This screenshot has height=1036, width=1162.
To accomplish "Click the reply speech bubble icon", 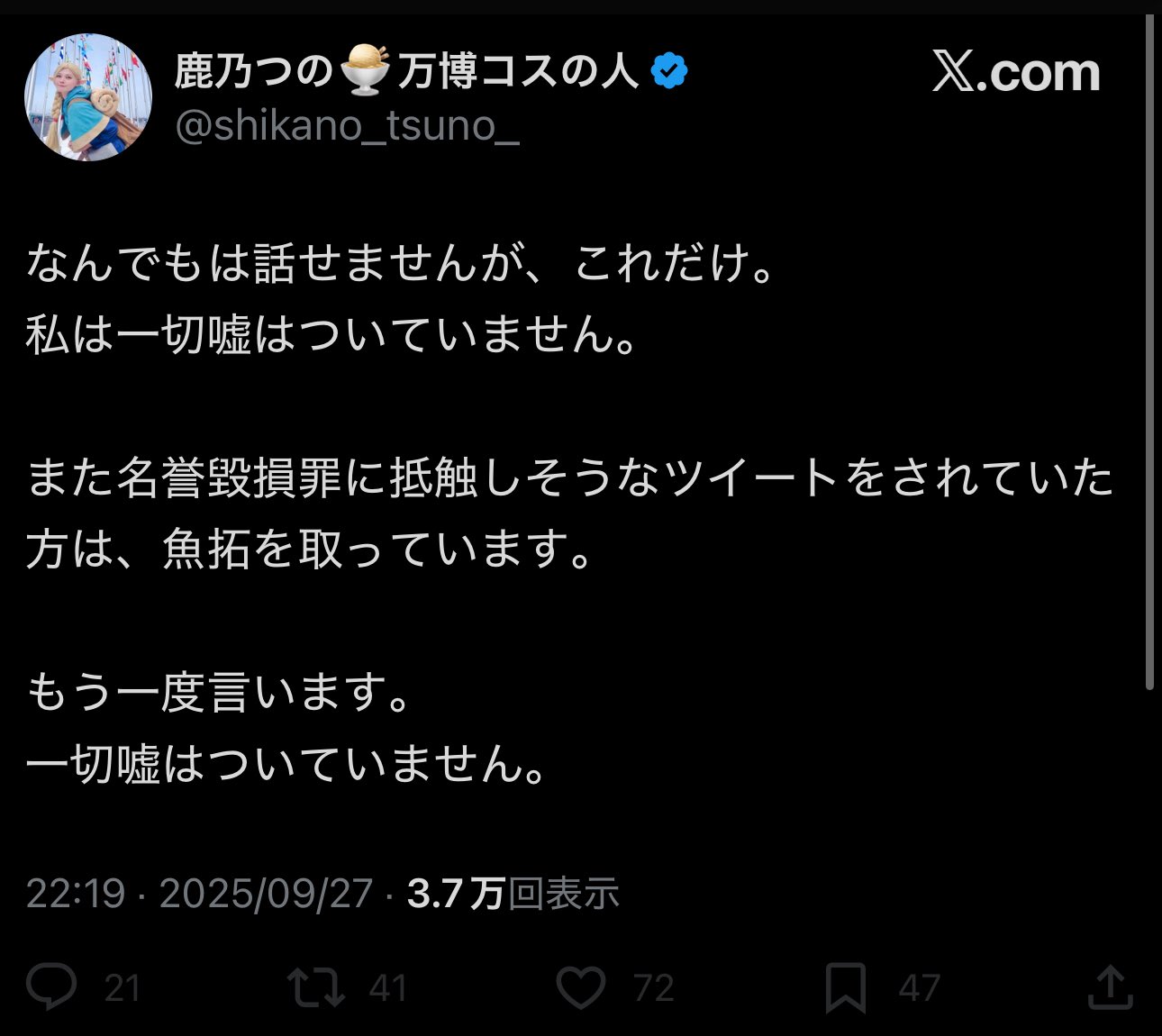I will tap(51, 987).
